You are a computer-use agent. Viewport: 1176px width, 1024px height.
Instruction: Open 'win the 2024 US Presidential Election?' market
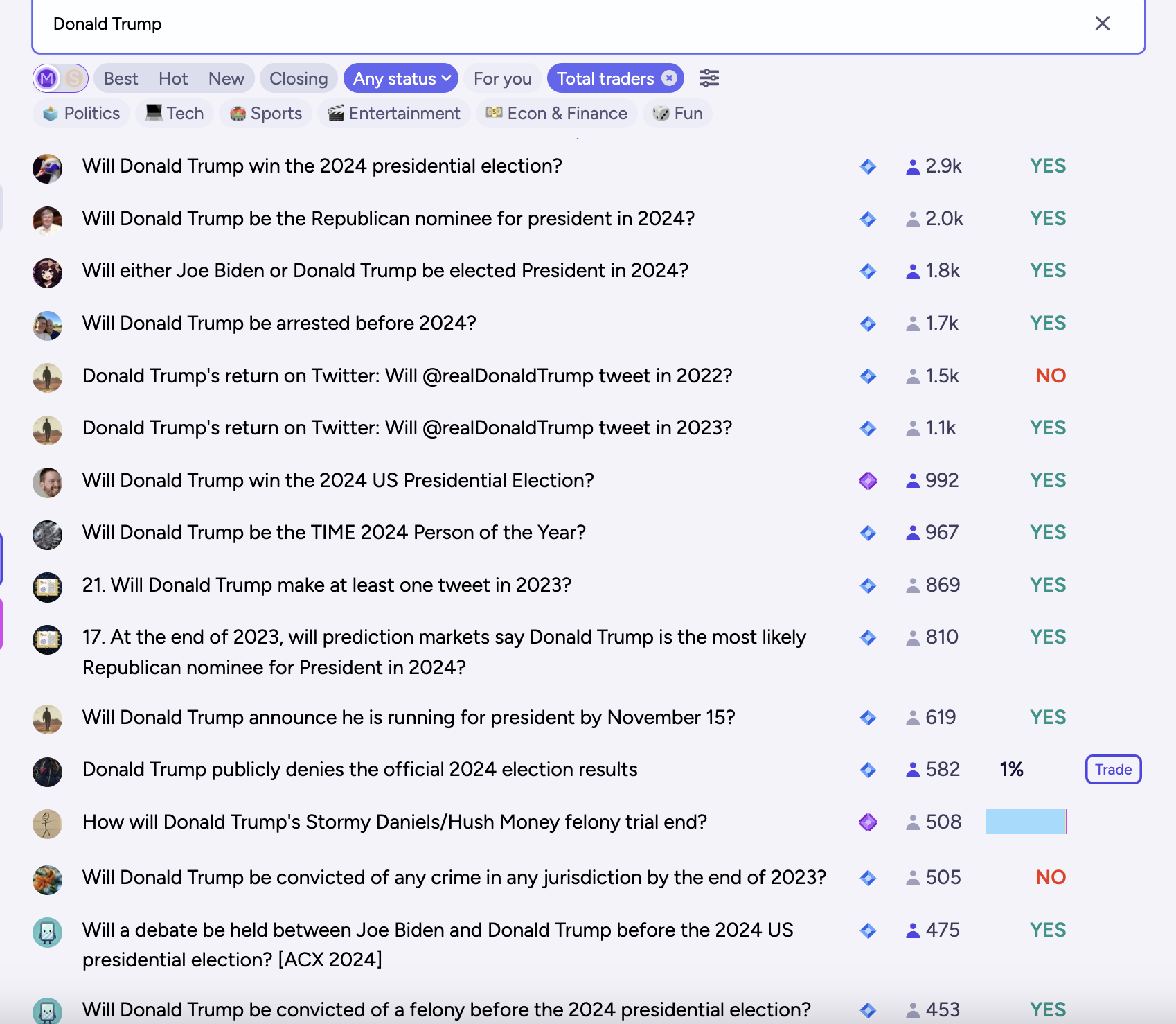point(338,481)
